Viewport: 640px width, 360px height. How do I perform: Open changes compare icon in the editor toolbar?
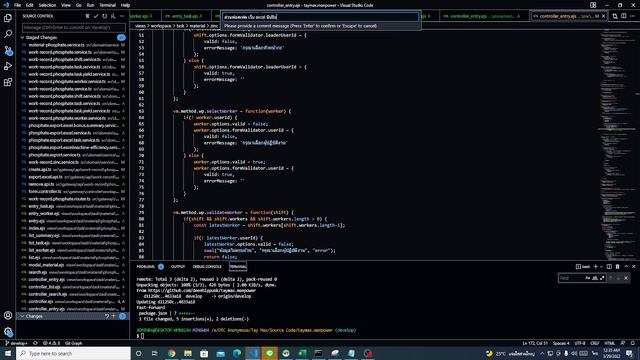[615, 16]
